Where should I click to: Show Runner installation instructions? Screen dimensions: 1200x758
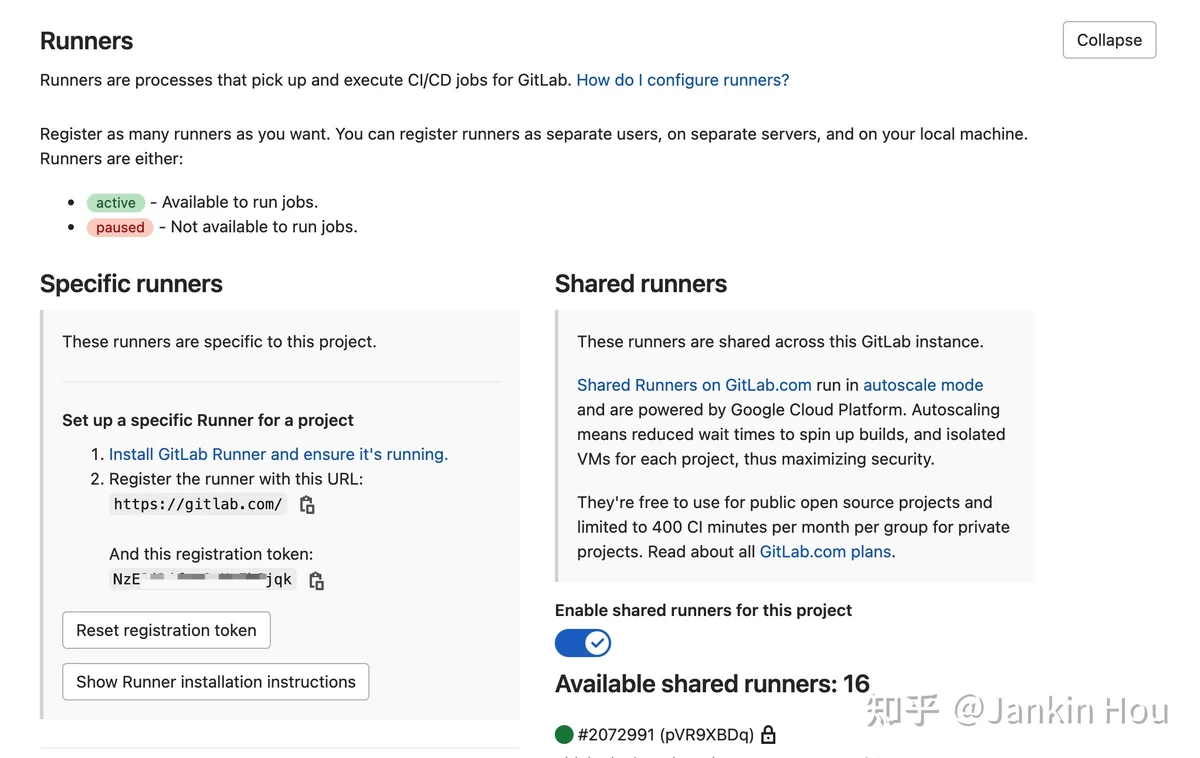pos(216,682)
